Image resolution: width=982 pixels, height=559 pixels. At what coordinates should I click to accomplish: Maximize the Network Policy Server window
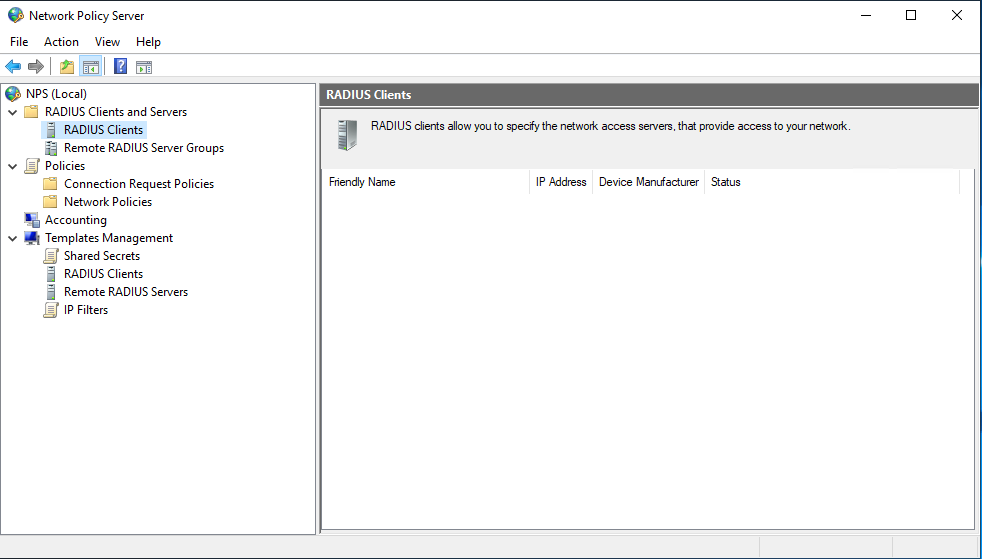(911, 16)
